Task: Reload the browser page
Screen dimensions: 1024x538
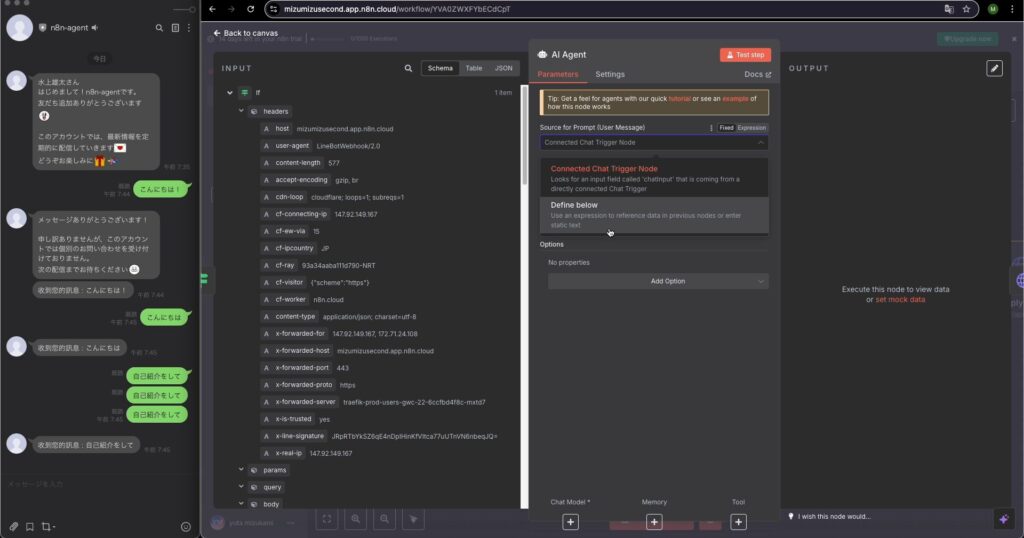Action: [251, 9]
